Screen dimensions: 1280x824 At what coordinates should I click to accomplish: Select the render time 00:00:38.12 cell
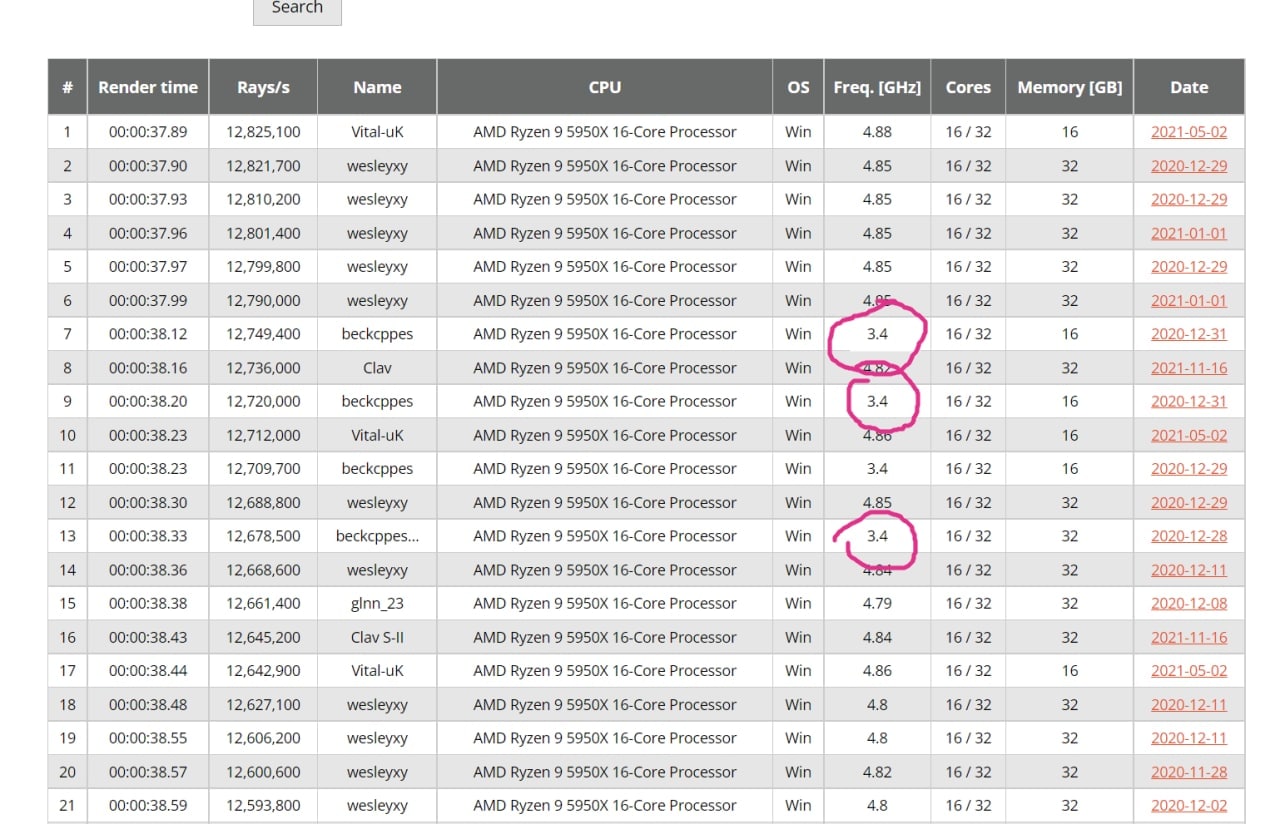point(148,334)
